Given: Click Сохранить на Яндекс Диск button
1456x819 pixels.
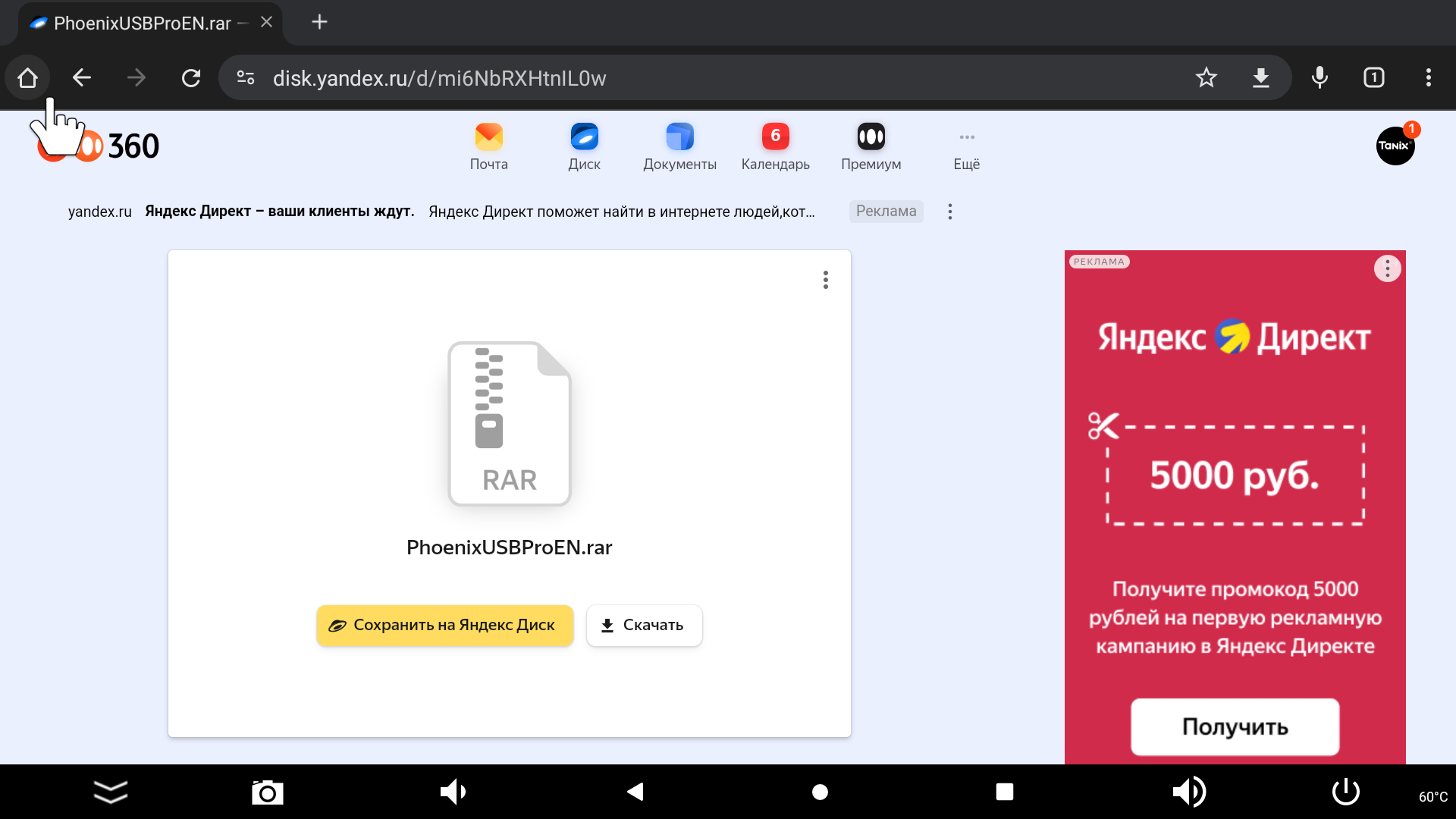Looking at the screenshot, I should (444, 626).
